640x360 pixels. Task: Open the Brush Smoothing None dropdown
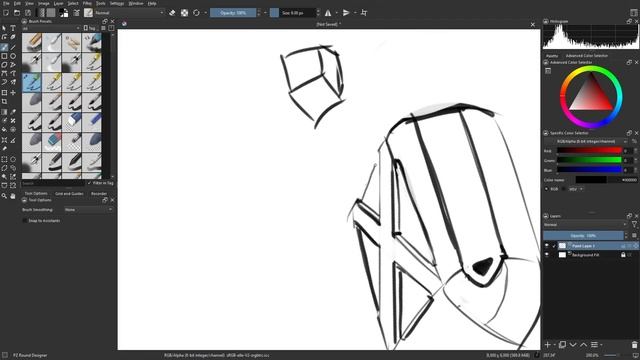coord(89,209)
